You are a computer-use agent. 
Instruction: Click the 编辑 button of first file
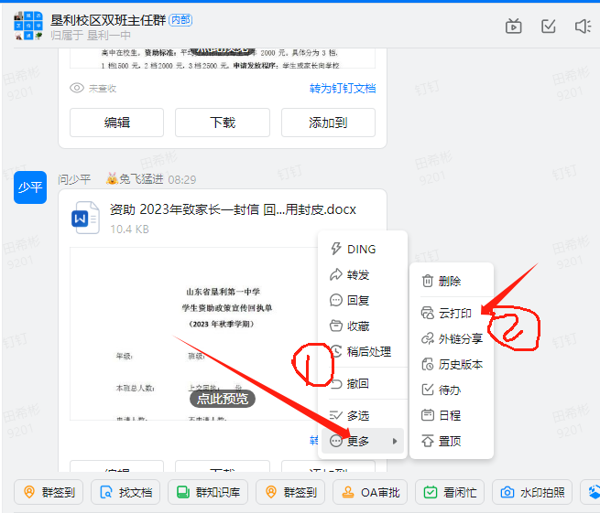pyautogui.click(x=117, y=122)
